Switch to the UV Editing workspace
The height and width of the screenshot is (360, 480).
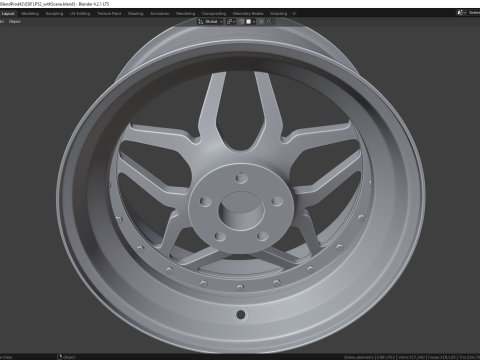pyautogui.click(x=80, y=14)
